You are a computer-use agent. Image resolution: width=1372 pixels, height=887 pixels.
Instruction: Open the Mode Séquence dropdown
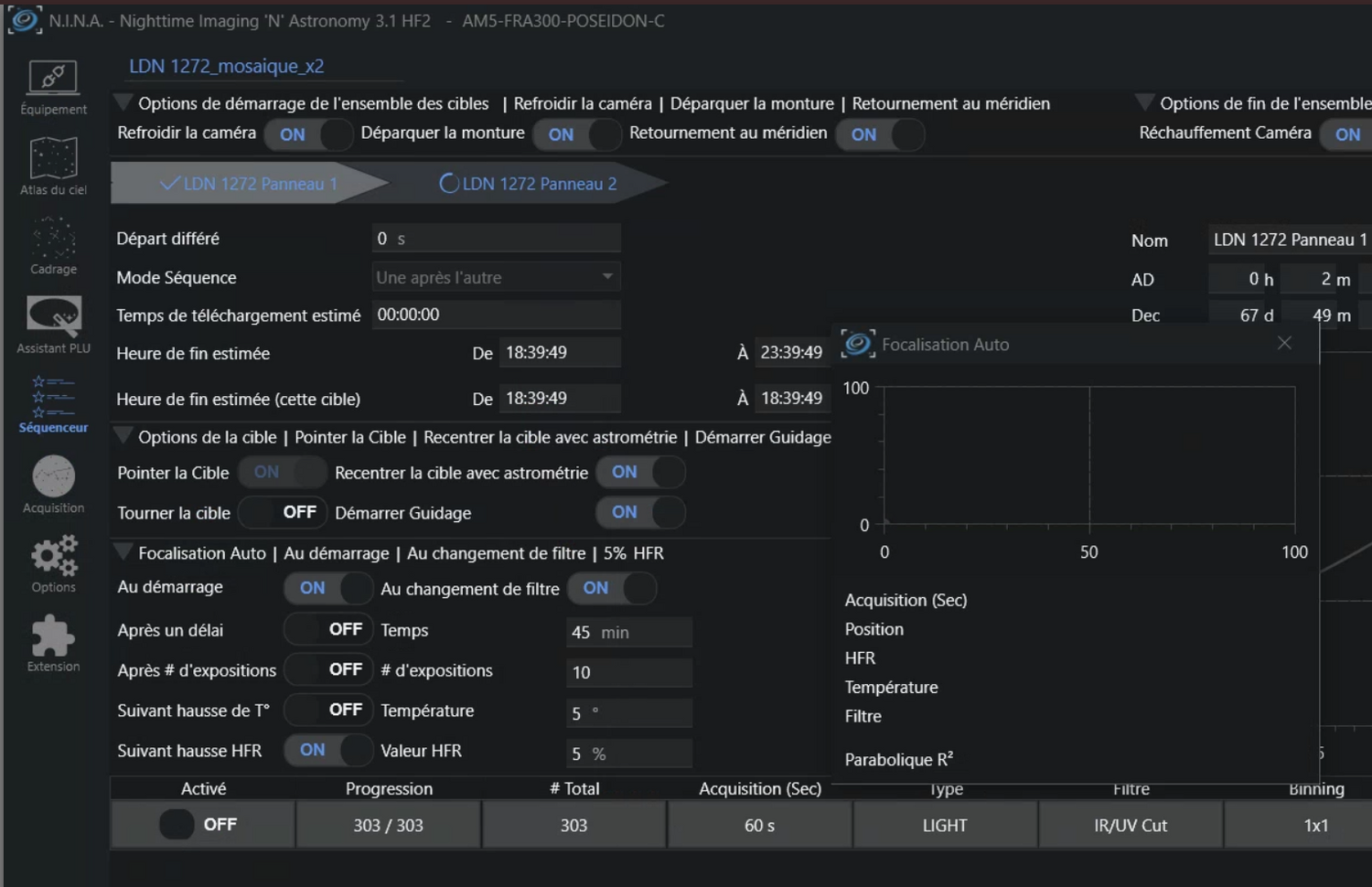(x=497, y=277)
